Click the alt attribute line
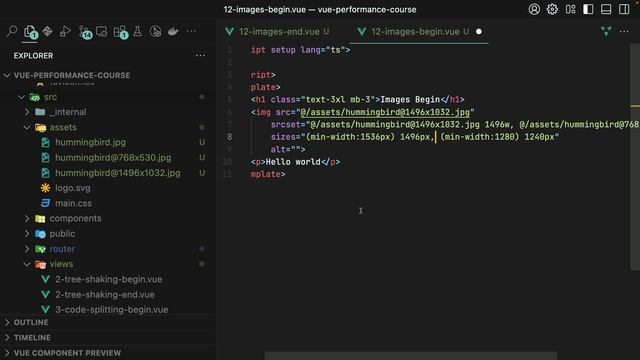This screenshot has width=640, height=360. 288,149
